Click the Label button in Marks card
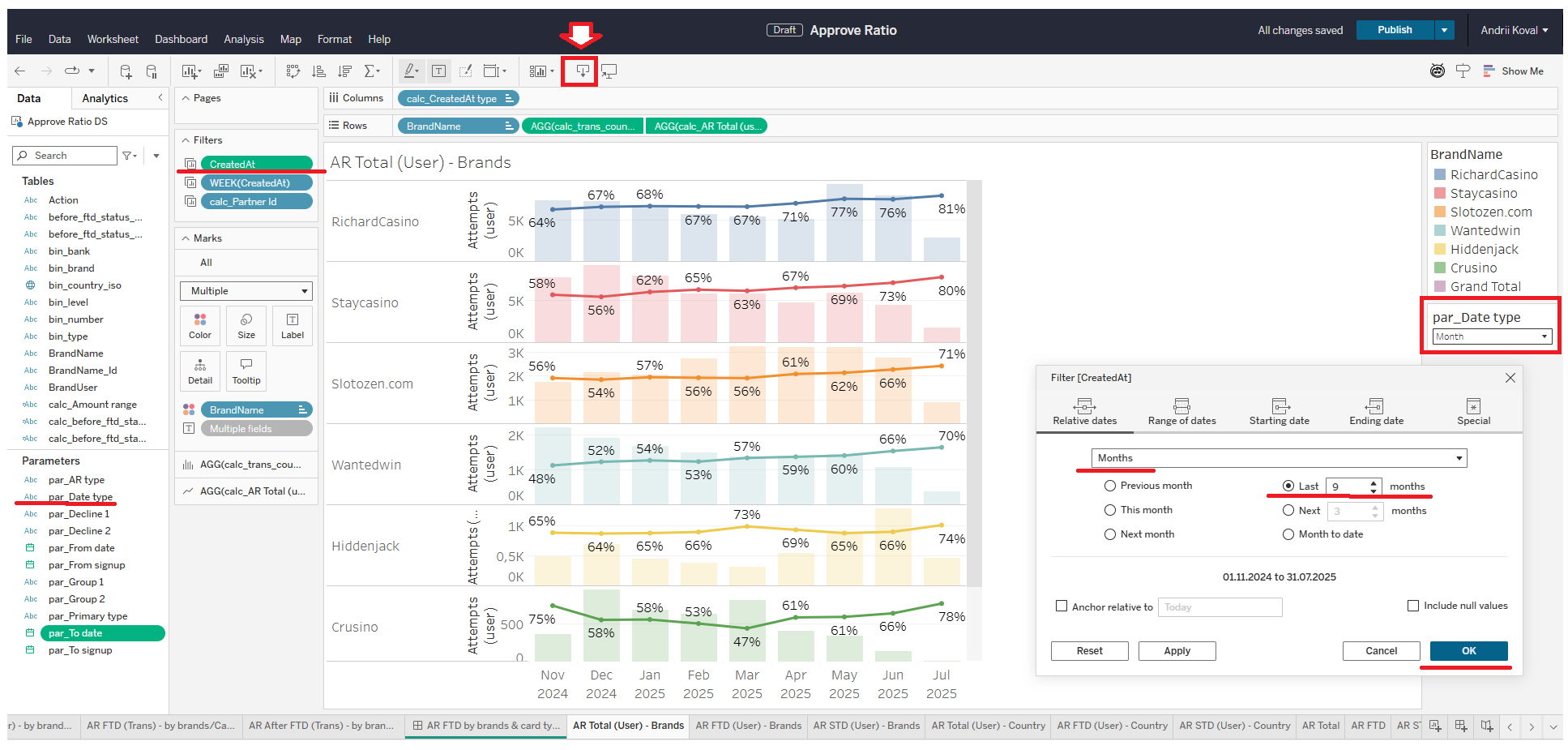 pyautogui.click(x=293, y=326)
